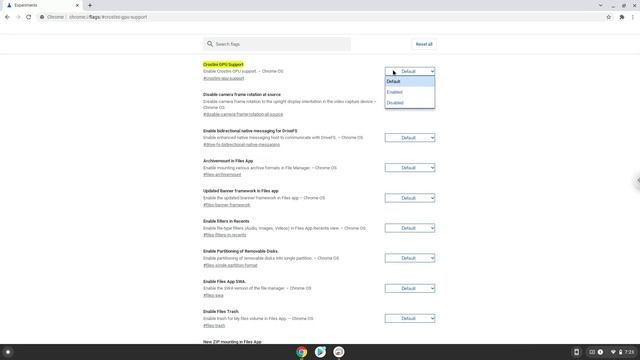Collapse the Crostini GPU Support dropdown

[x=410, y=71]
